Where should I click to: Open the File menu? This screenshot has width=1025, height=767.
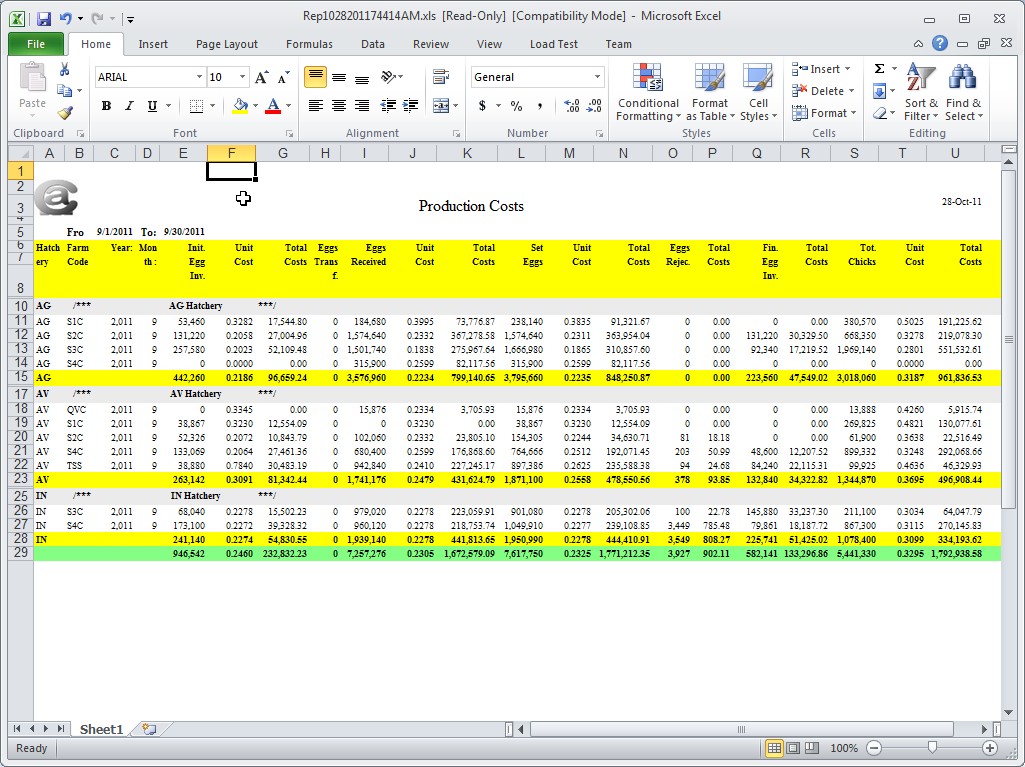35,43
